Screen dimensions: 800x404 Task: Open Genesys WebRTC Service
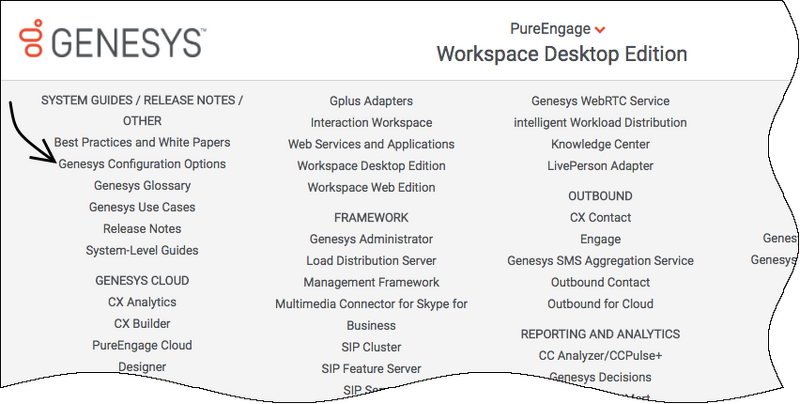tap(600, 101)
